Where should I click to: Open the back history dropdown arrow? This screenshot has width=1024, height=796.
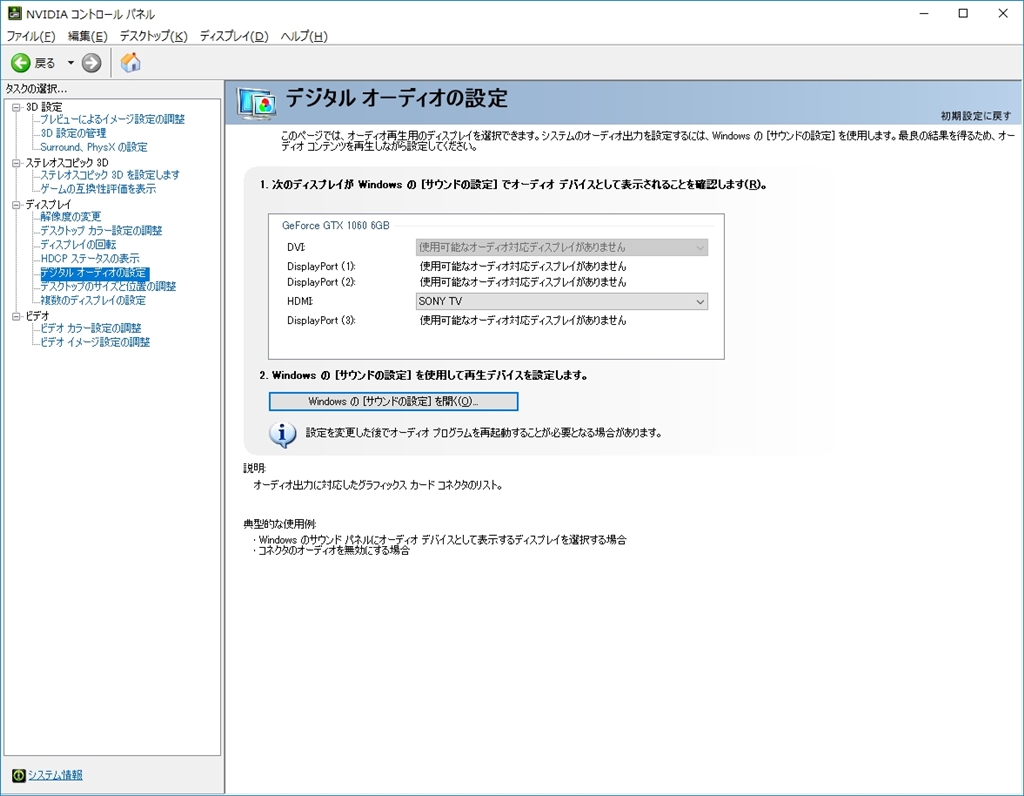pos(71,63)
